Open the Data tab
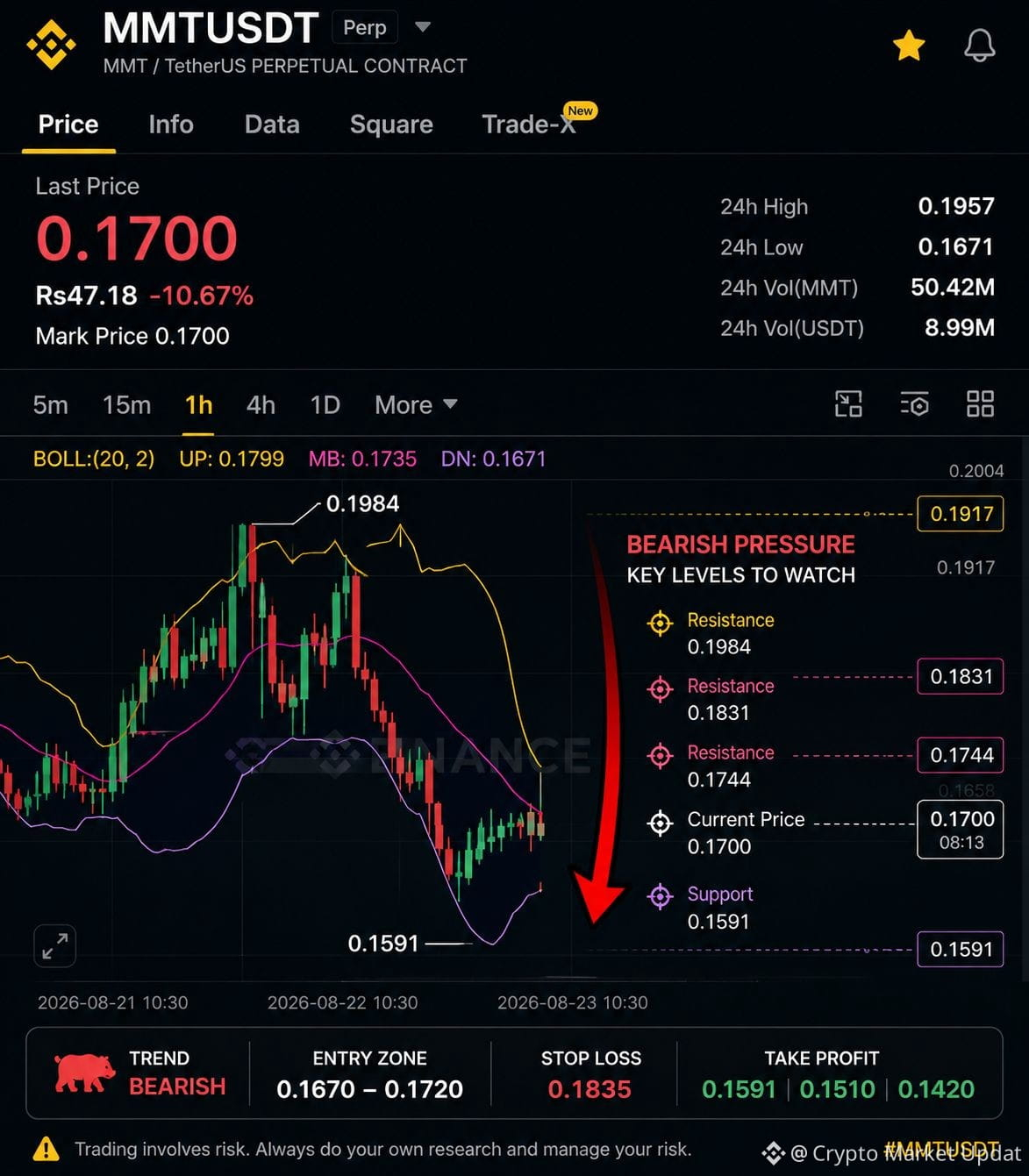The height and width of the screenshot is (1176, 1029). pyautogui.click(x=272, y=125)
